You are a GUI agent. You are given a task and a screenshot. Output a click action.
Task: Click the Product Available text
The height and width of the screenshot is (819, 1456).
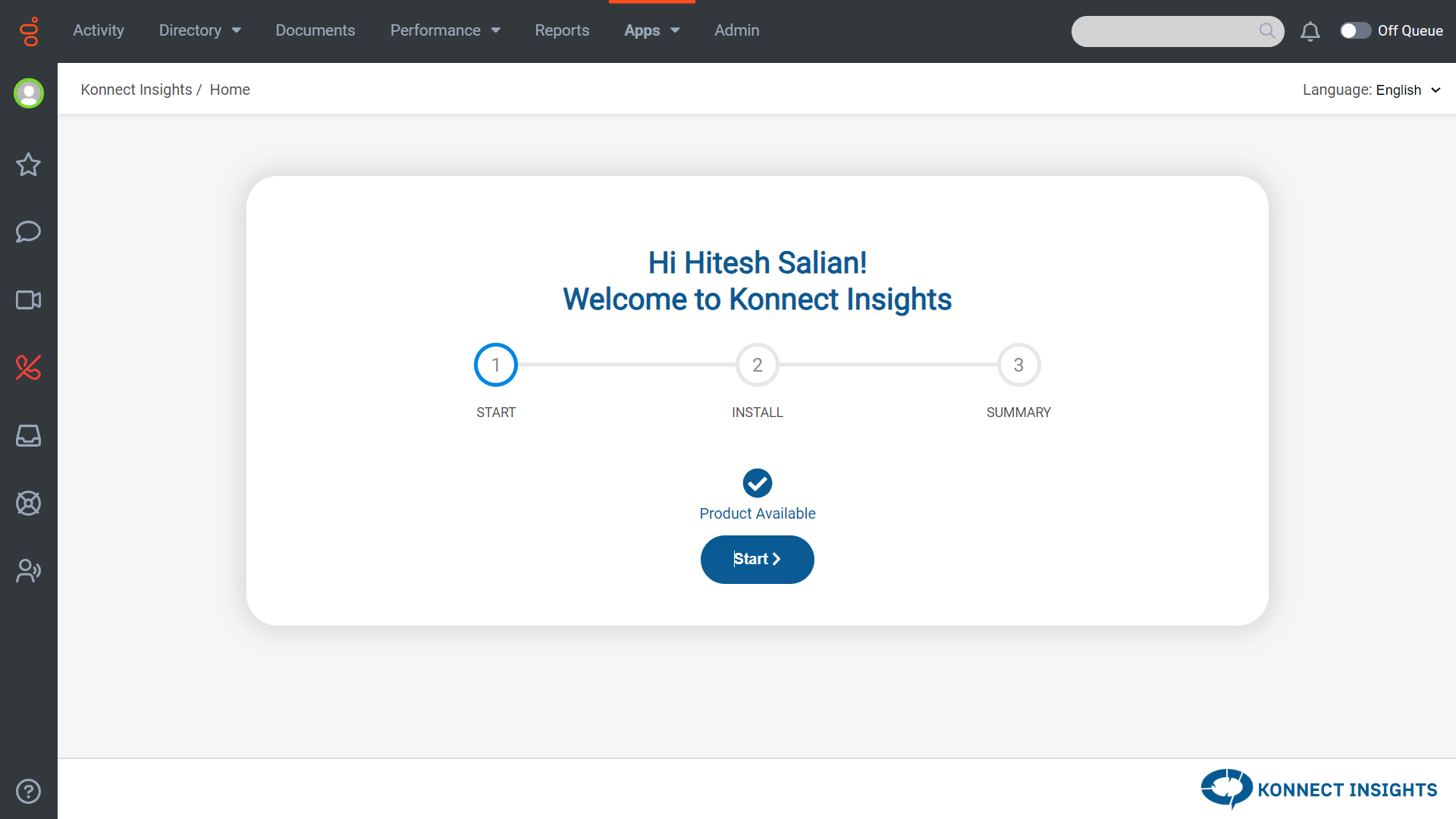pyautogui.click(x=758, y=513)
